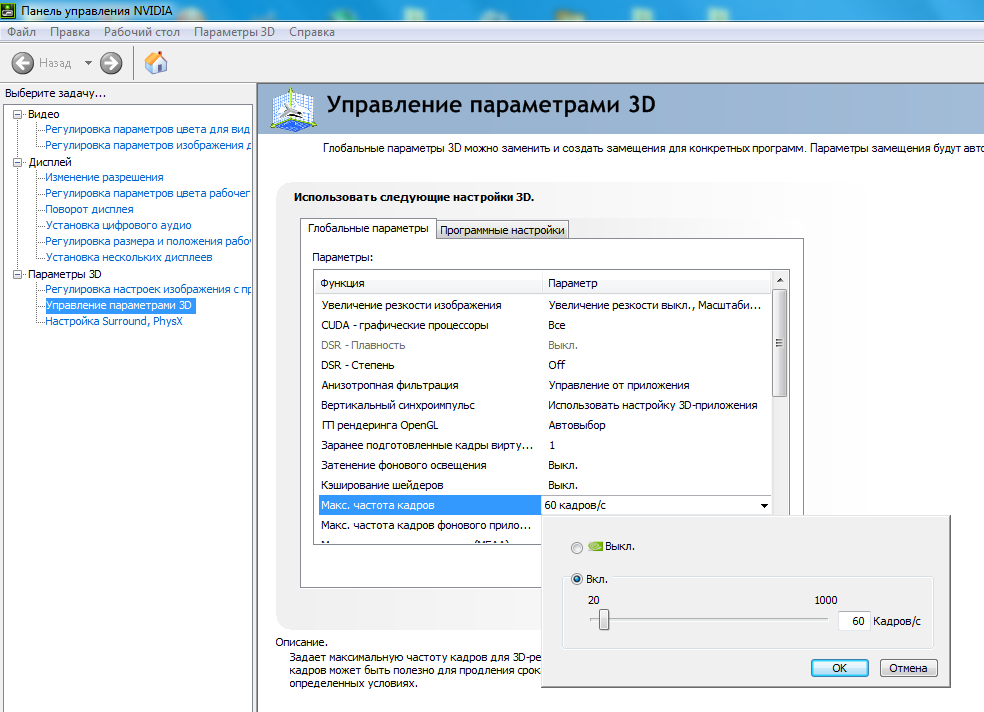Click the Все value for CUDA
This screenshot has height=712, width=984.
pos(557,325)
